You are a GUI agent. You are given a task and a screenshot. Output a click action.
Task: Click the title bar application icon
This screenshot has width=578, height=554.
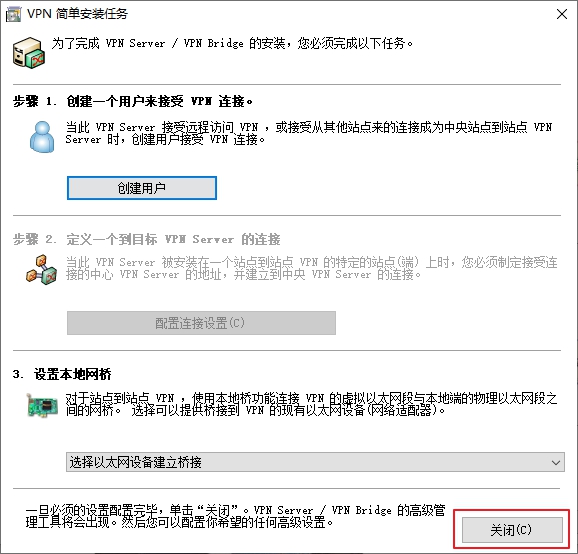[x=14, y=15]
